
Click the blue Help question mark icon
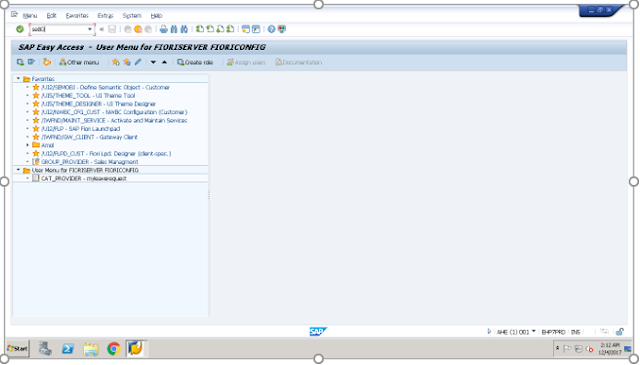[x=271, y=29]
